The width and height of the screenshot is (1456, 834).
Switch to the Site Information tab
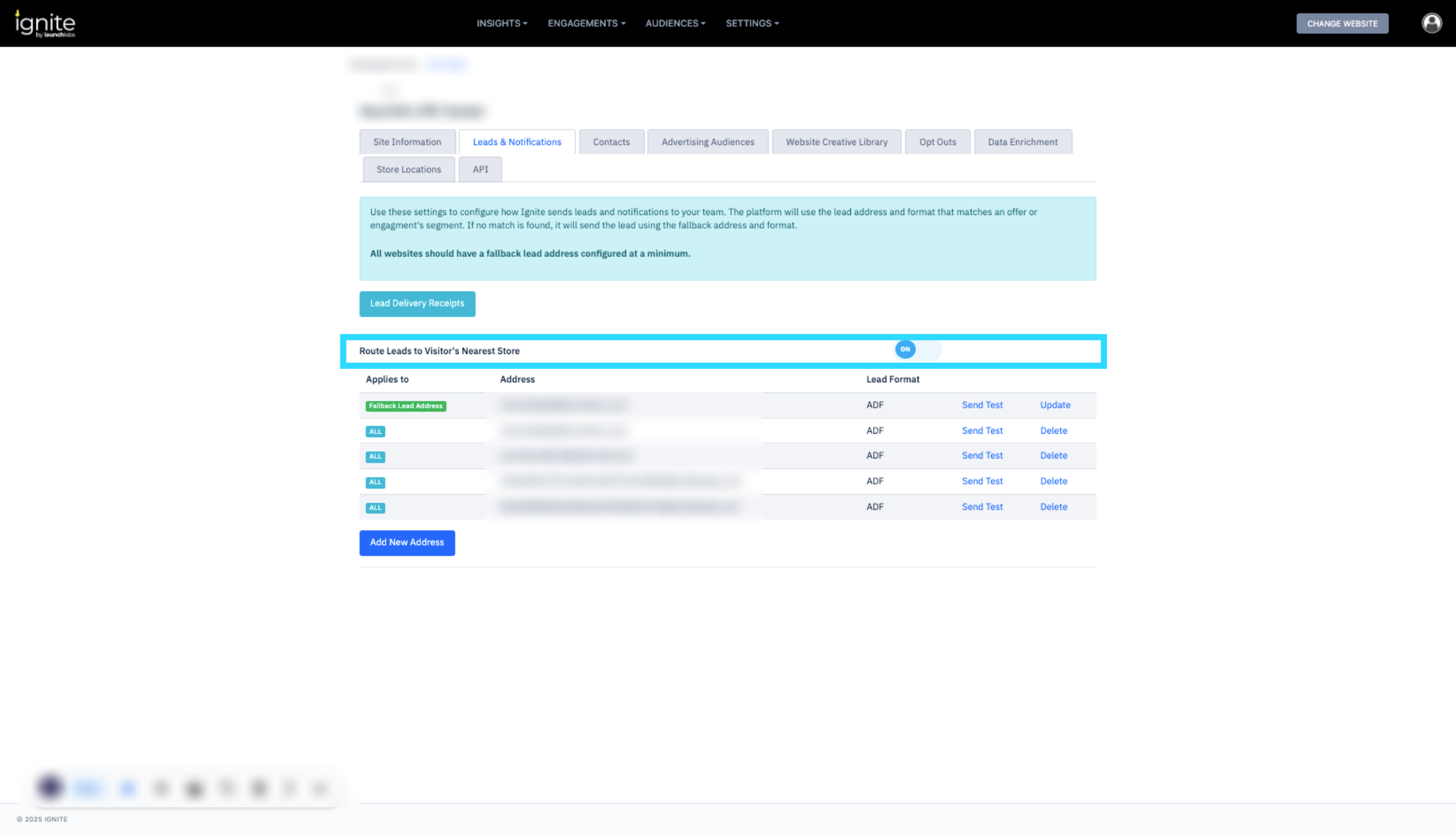tap(407, 142)
